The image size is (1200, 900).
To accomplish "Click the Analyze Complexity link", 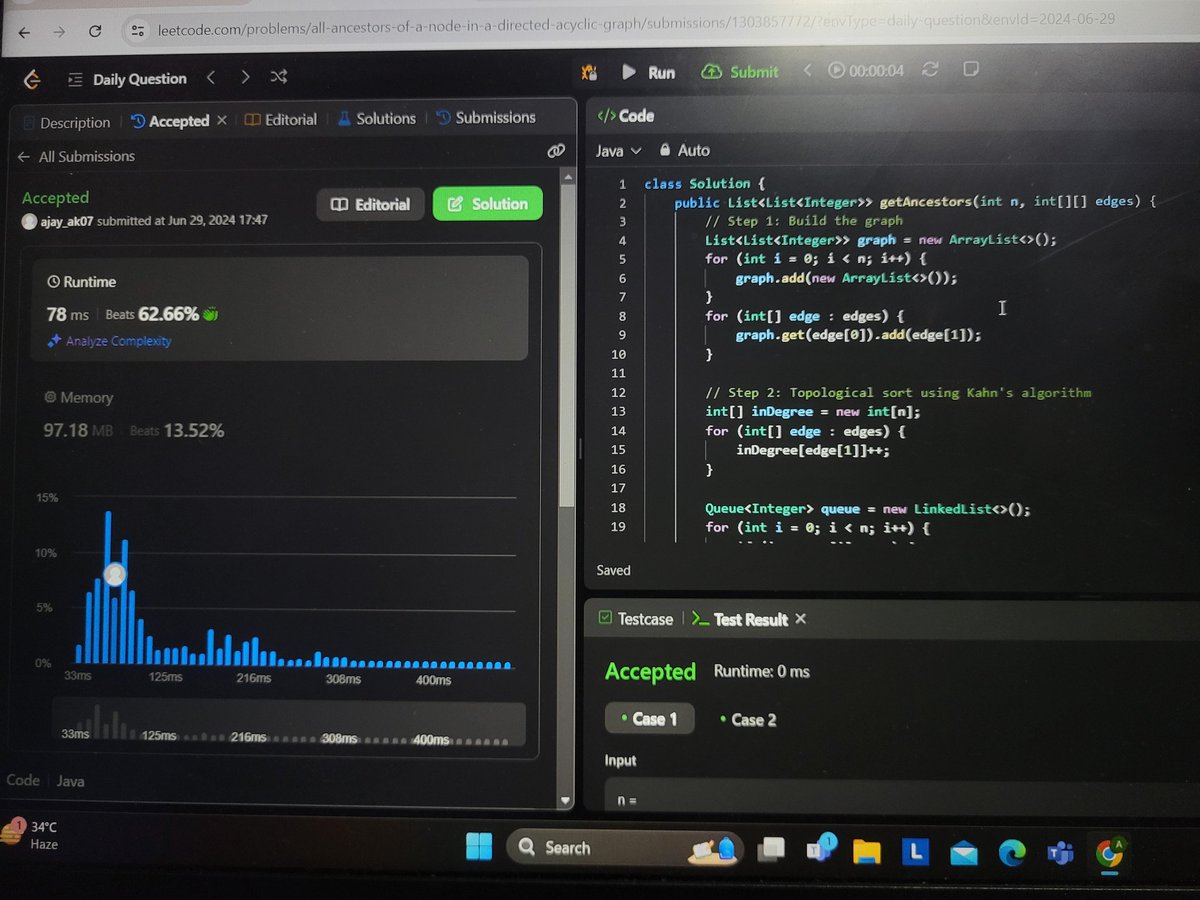I will pyautogui.click(x=109, y=341).
